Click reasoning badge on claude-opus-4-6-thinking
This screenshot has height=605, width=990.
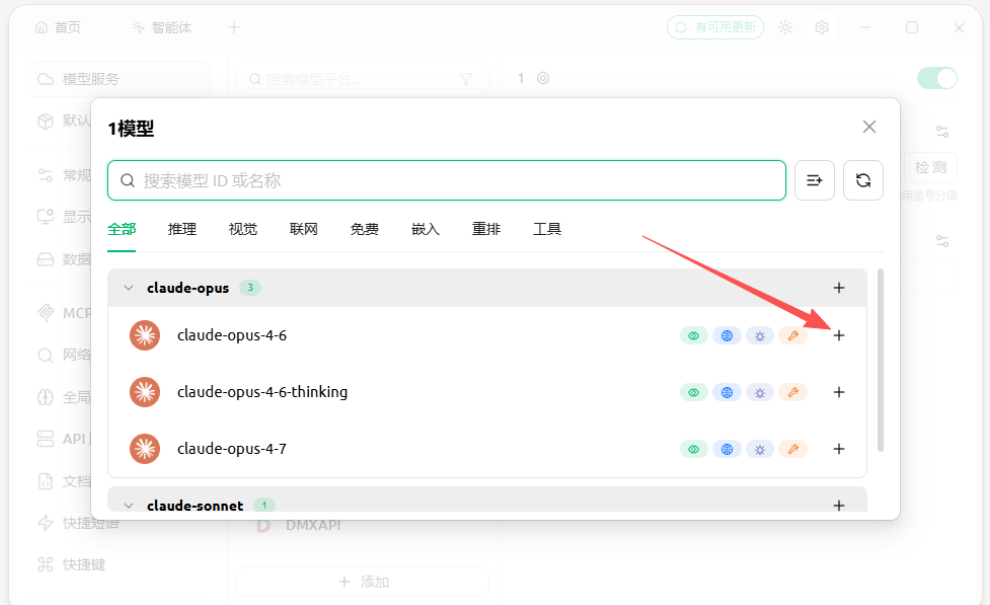tap(760, 393)
